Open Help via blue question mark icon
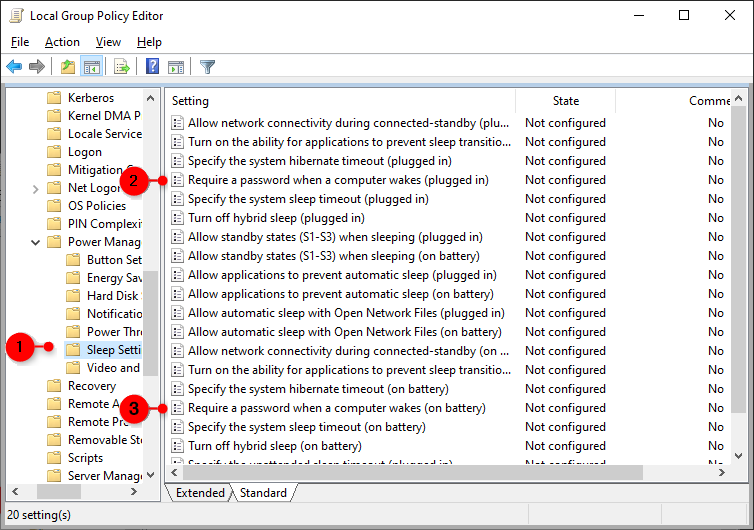This screenshot has height=530, width=754. (x=152, y=67)
